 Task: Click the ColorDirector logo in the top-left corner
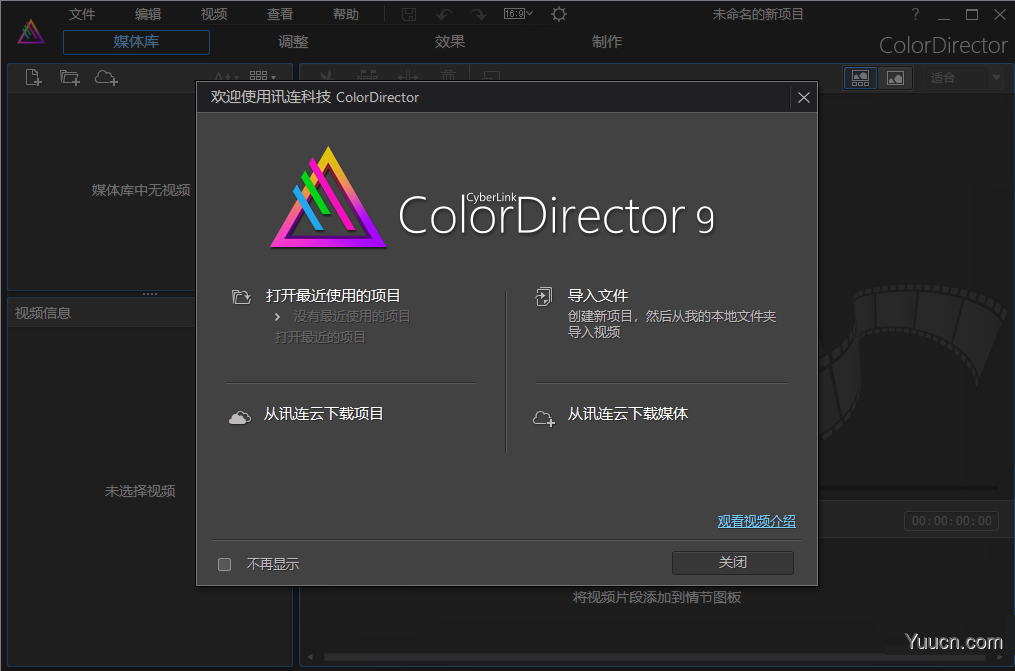point(30,32)
